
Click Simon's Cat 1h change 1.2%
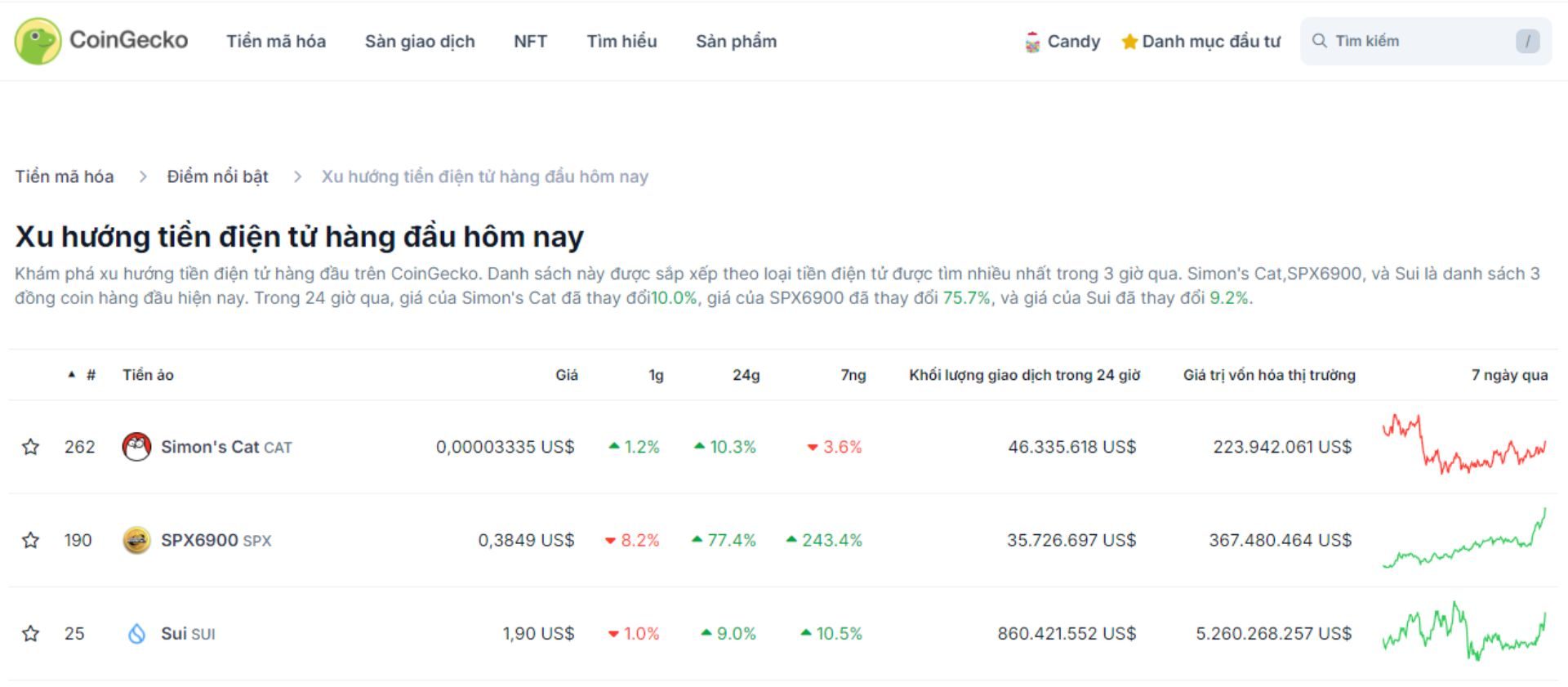[x=635, y=447]
